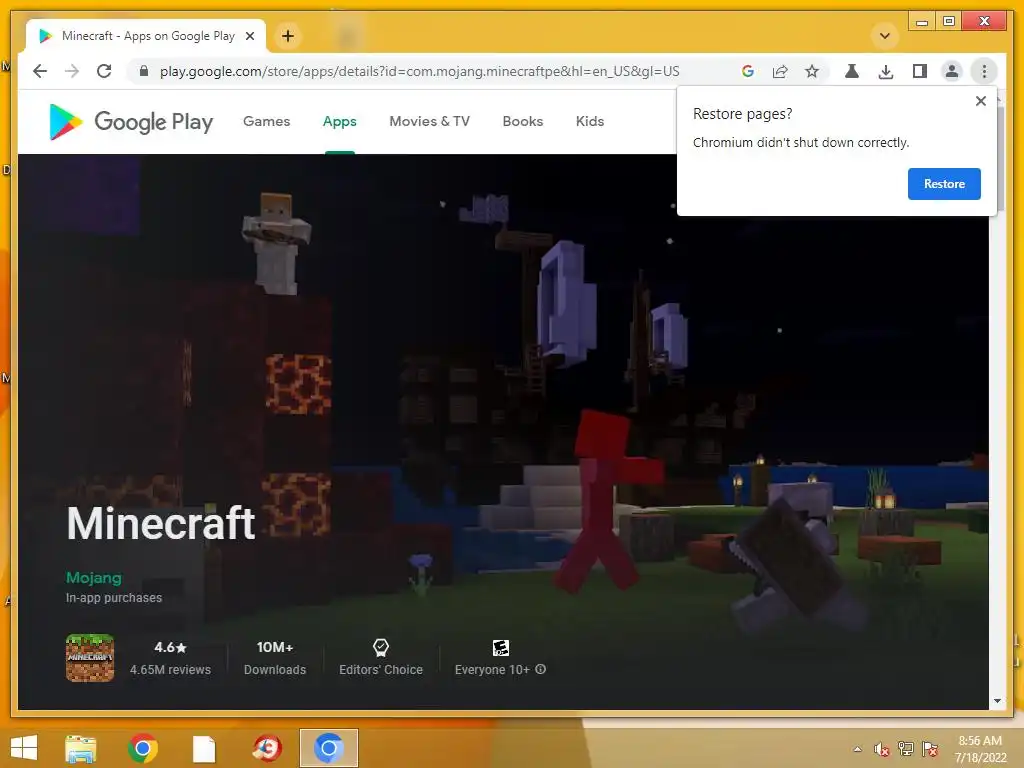This screenshot has width=1024, height=768.
Task: Share this page using share icon
Action: tap(780, 71)
